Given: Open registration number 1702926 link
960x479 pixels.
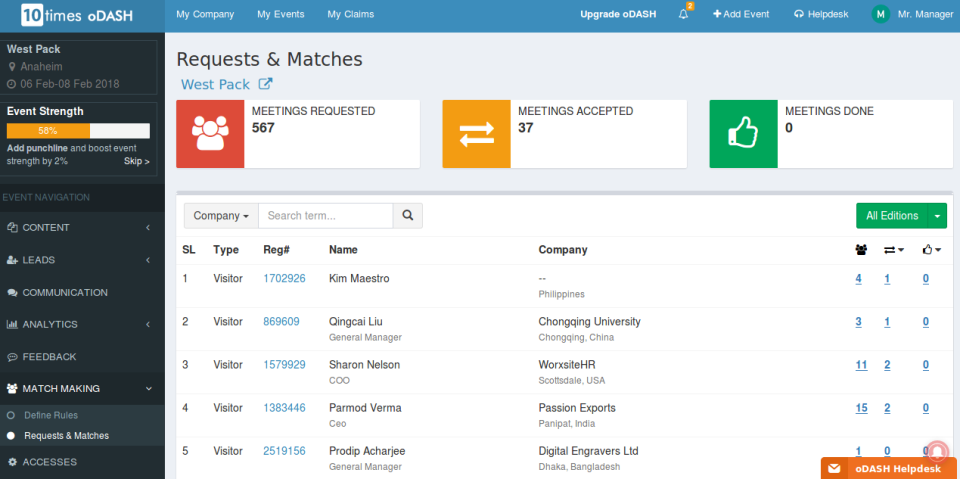Looking at the screenshot, I should [x=284, y=279].
